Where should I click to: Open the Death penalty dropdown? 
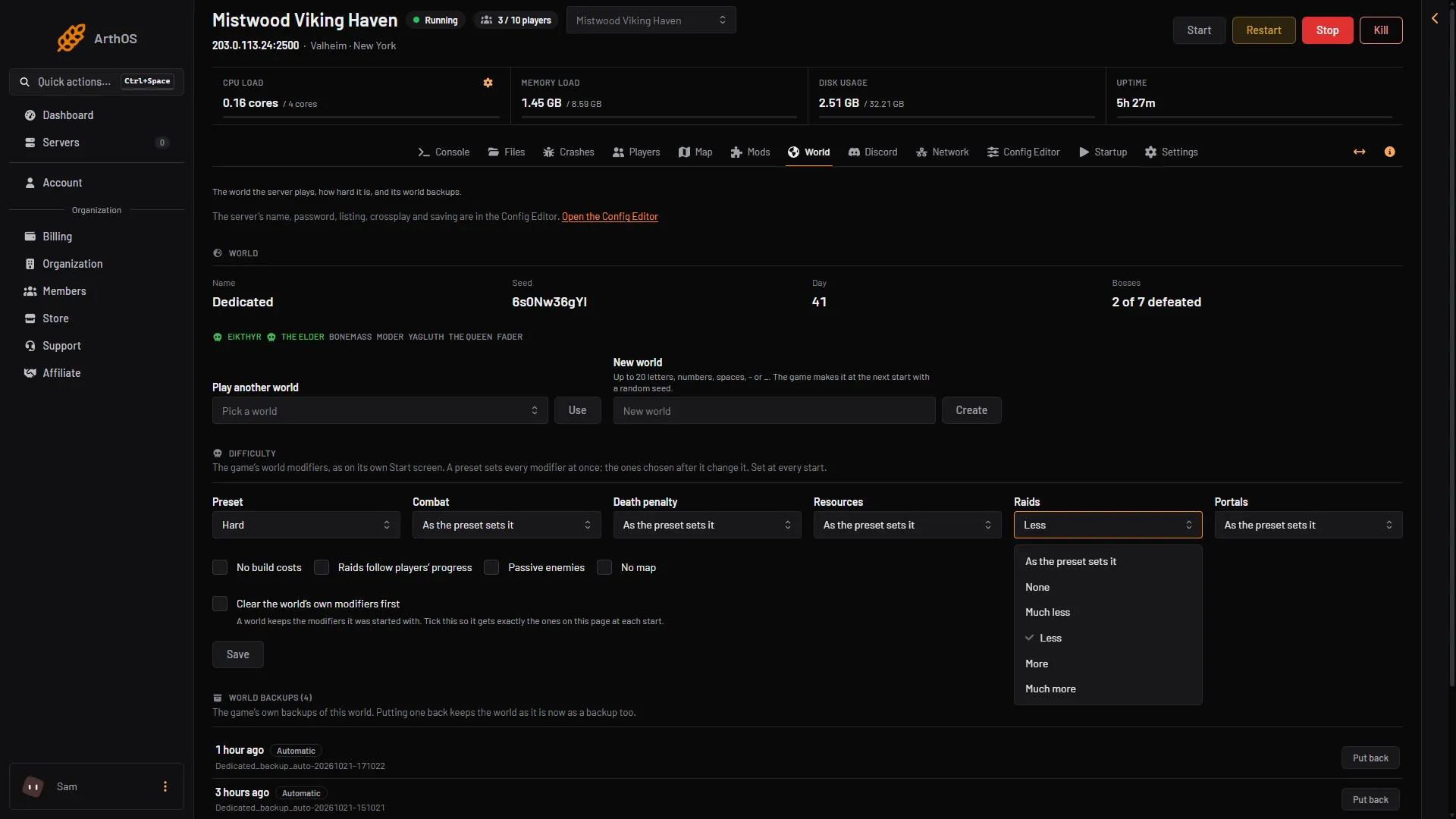(x=707, y=525)
